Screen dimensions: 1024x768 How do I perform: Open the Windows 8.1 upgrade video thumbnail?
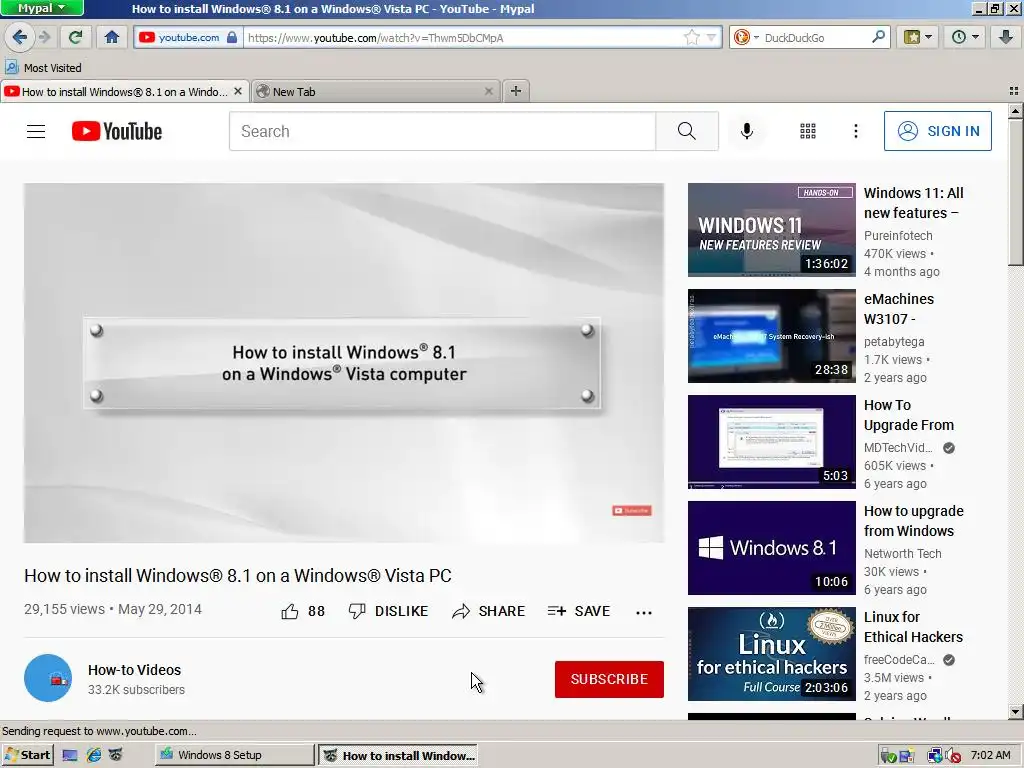771,548
